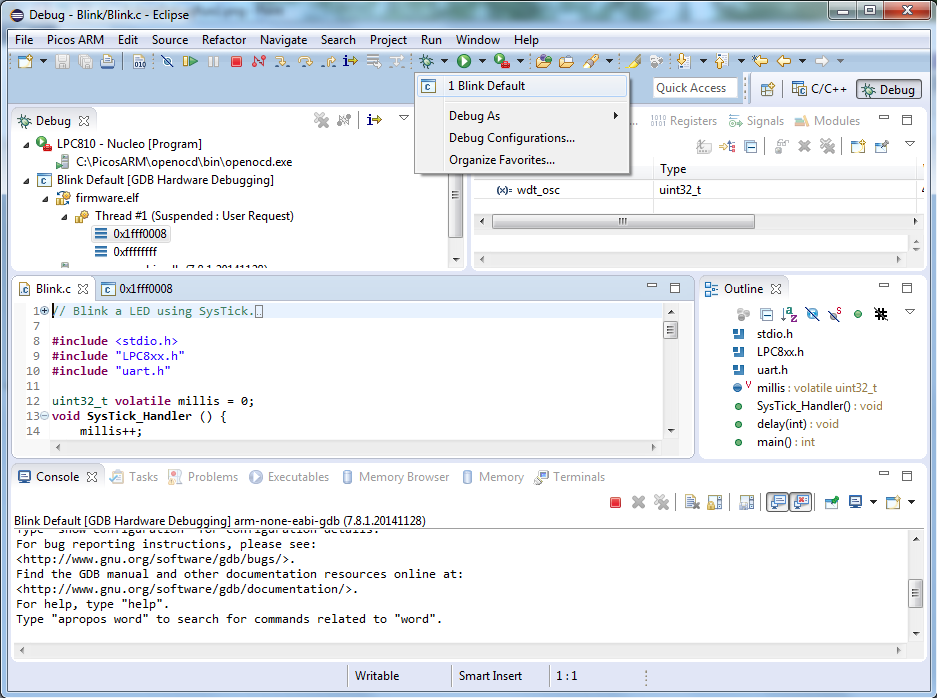Open the dropdown arrow next to the Run icon
The height and width of the screenshot is (698, 937).
coord(482,61)
